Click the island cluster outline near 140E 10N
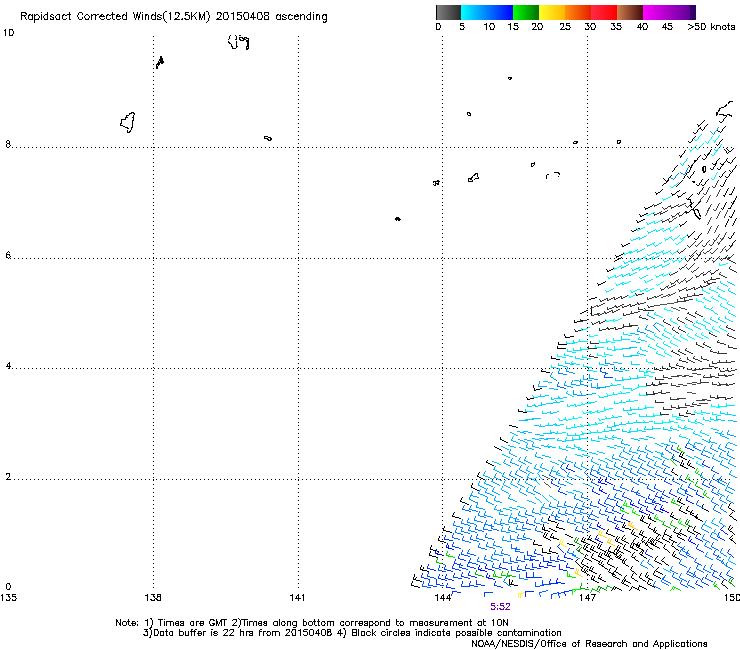740x650 pixels. click(238, 42)
